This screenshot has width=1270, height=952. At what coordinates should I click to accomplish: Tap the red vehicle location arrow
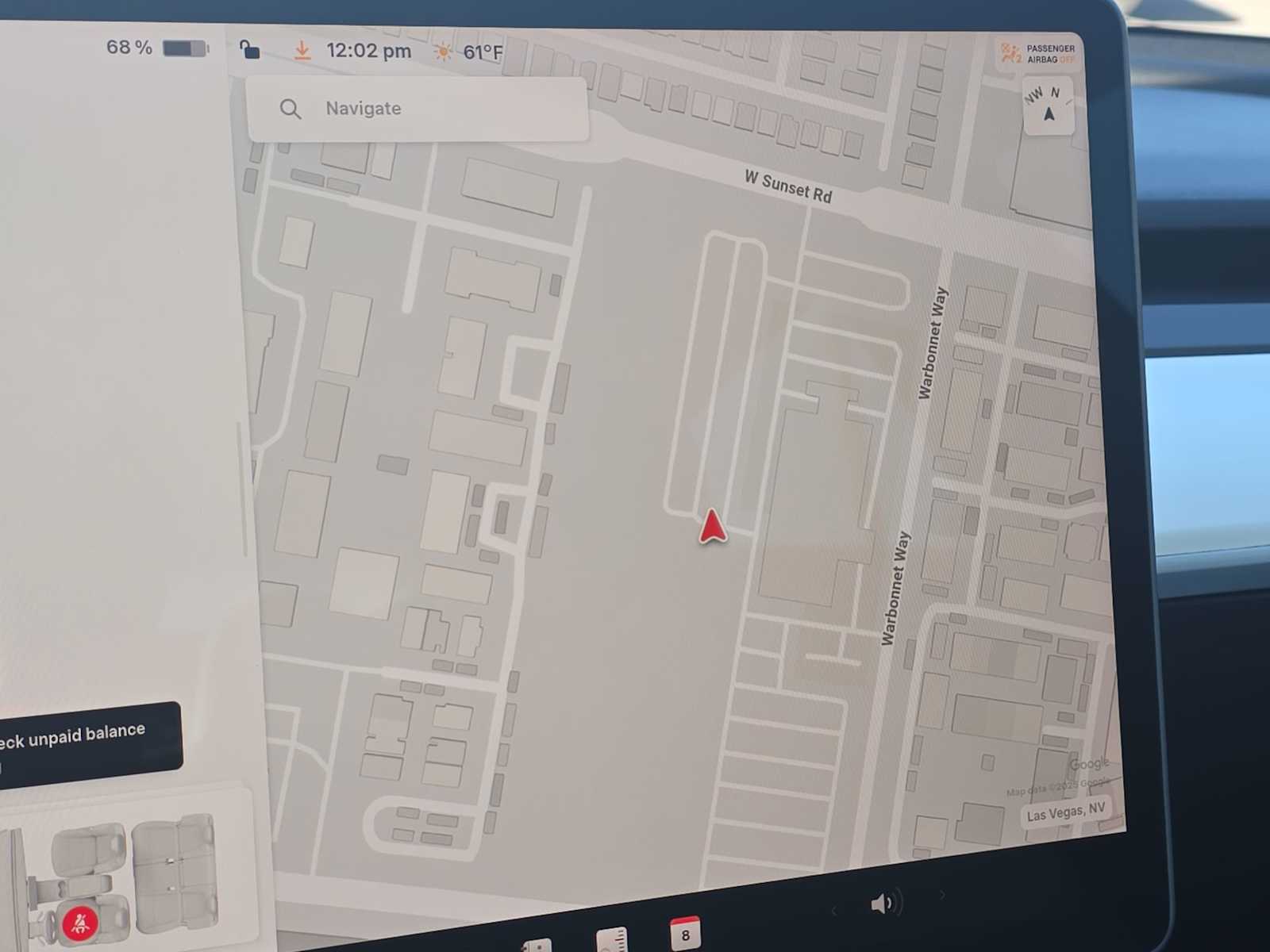click(x=712, y=528)
